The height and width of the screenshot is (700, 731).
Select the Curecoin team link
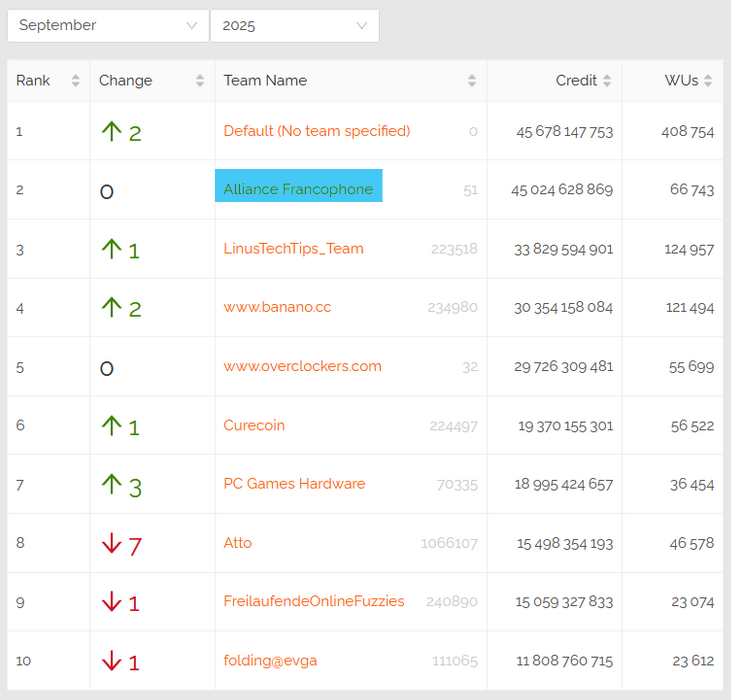click(254, 425)
